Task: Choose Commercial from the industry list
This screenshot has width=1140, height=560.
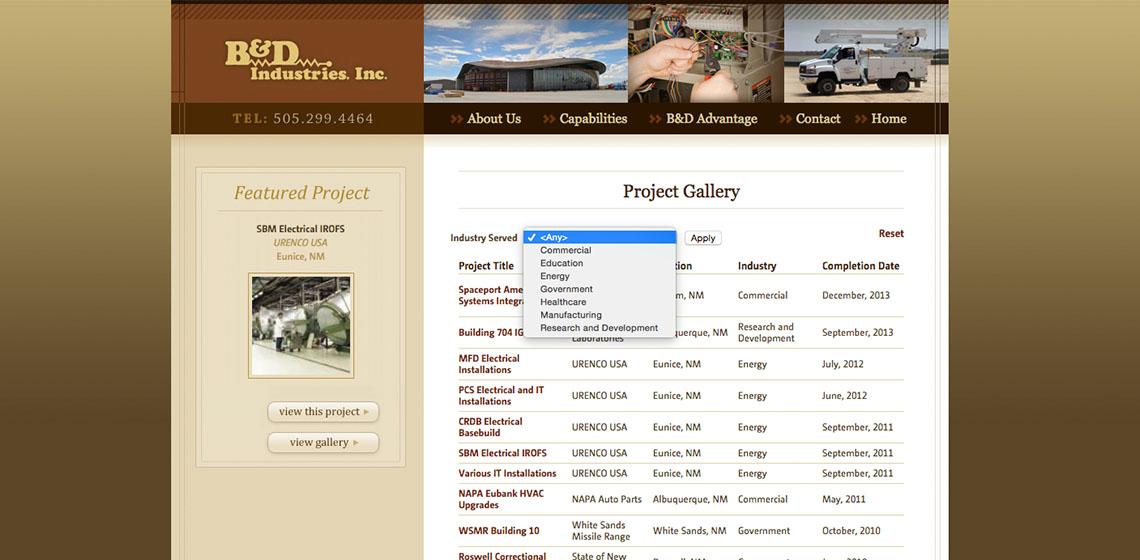Action: coord(600,250)
